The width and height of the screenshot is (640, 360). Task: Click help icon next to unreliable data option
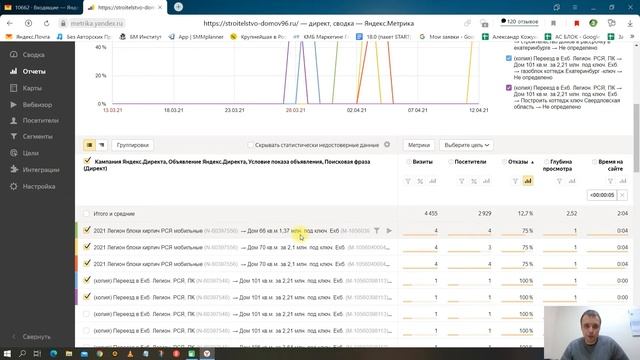[387, 144]
